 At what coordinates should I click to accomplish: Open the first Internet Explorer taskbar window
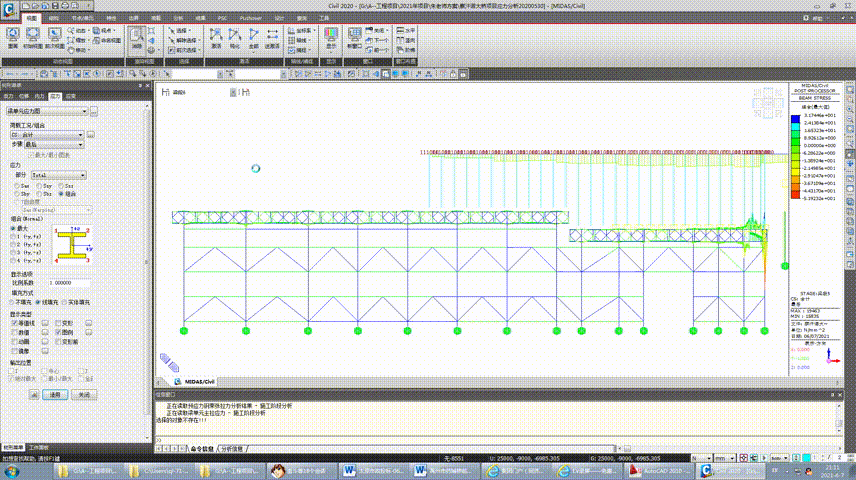click(x=516, y=470)
